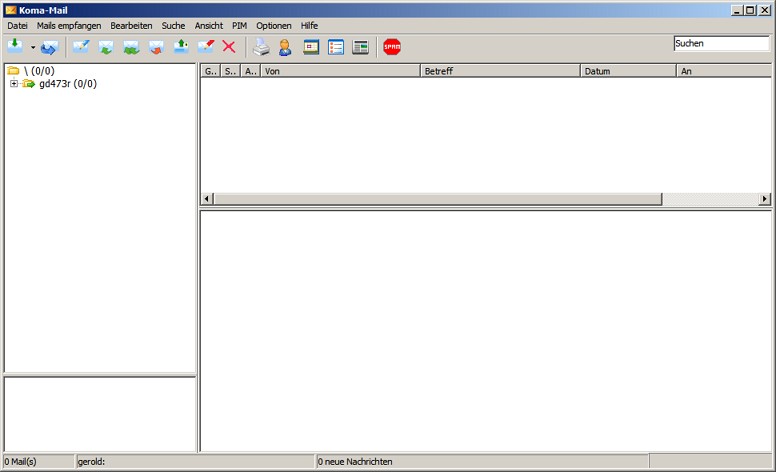Open the Optionen menu

pos(274,26)
